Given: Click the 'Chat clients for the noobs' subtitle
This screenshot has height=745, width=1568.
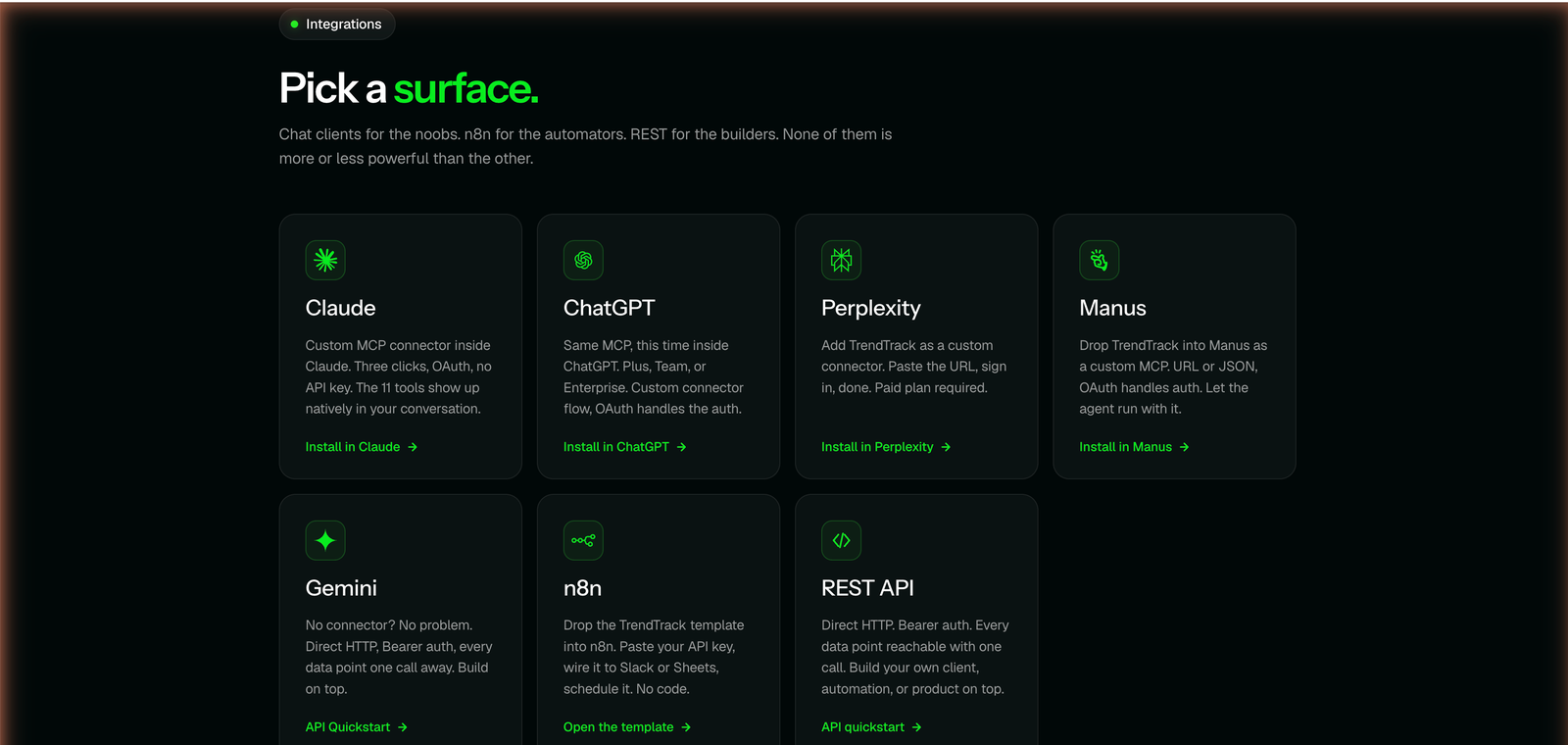Looking at the screenshot, I should coord(585,146).
